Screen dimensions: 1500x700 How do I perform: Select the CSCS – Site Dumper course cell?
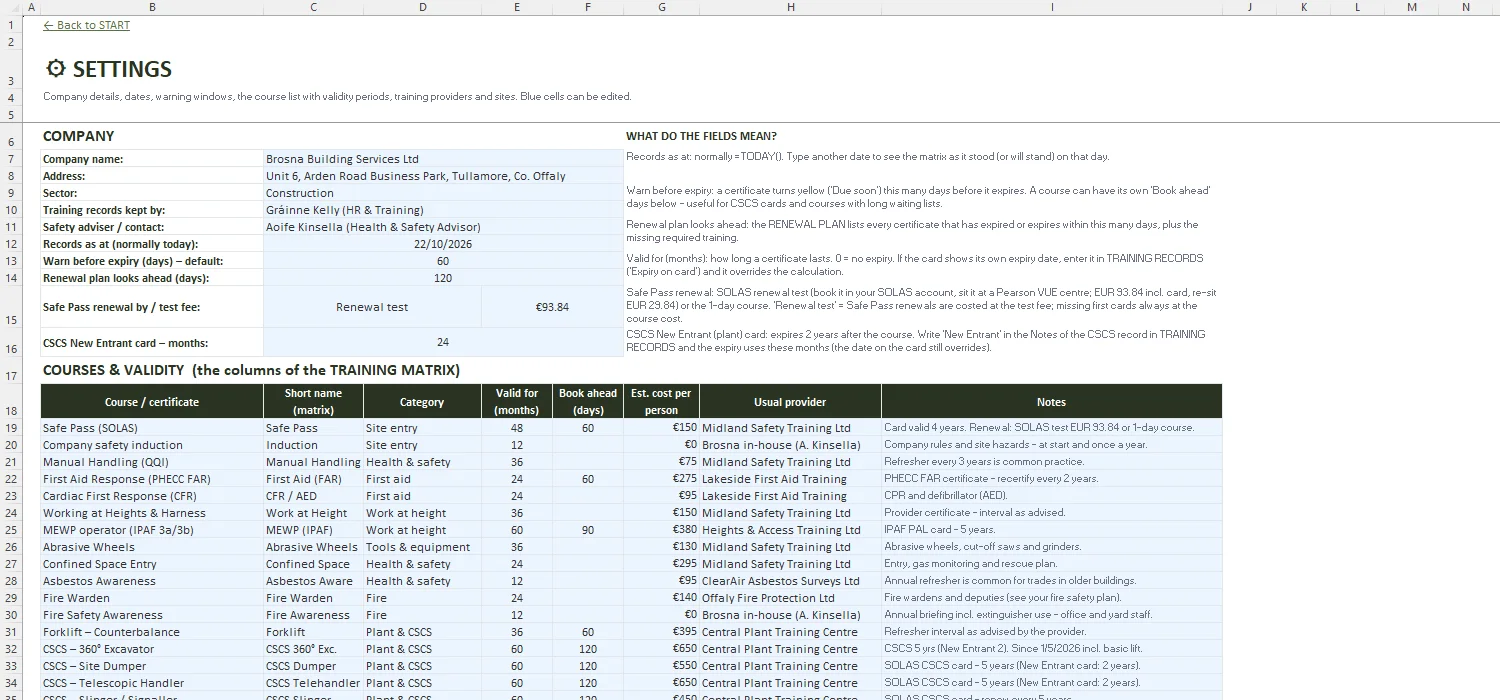tap(152, 665)
